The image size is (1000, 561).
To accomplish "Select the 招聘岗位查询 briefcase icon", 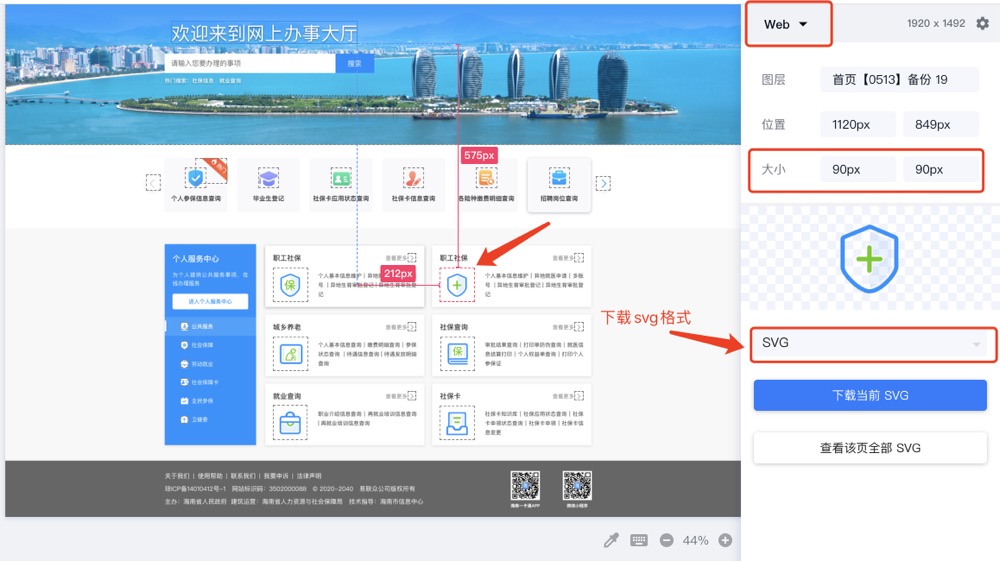I will tap(559, 178).
